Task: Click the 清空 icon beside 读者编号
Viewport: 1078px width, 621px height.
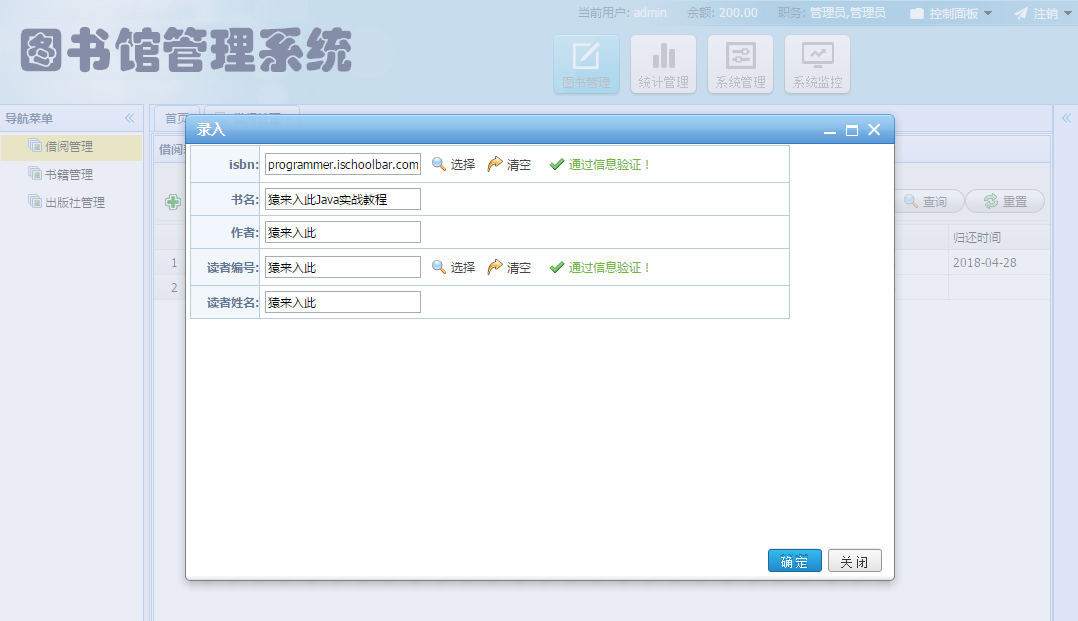Action: (495, 267)
